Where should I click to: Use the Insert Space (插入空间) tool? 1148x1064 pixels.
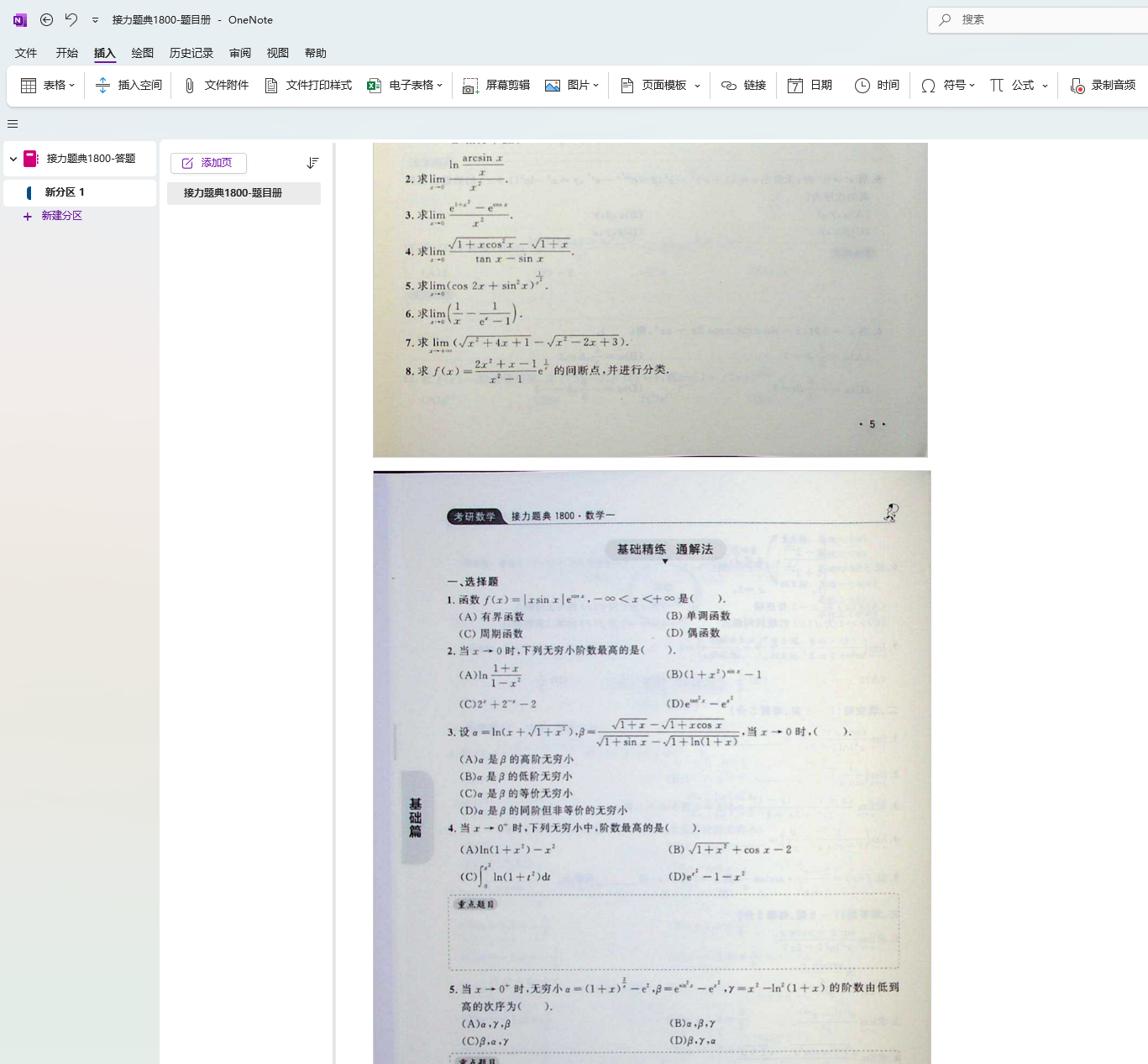[x=128, y=85]
